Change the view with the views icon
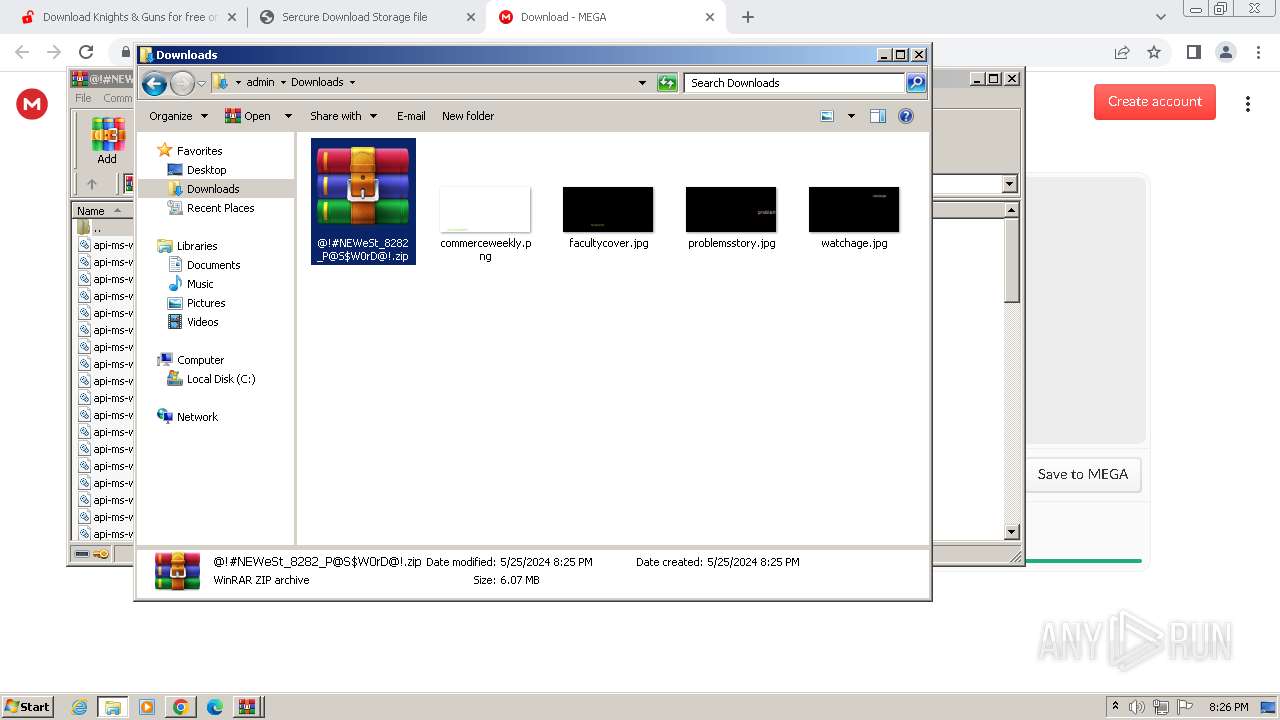The image size is (1280, 720). [x=827, y=116]
